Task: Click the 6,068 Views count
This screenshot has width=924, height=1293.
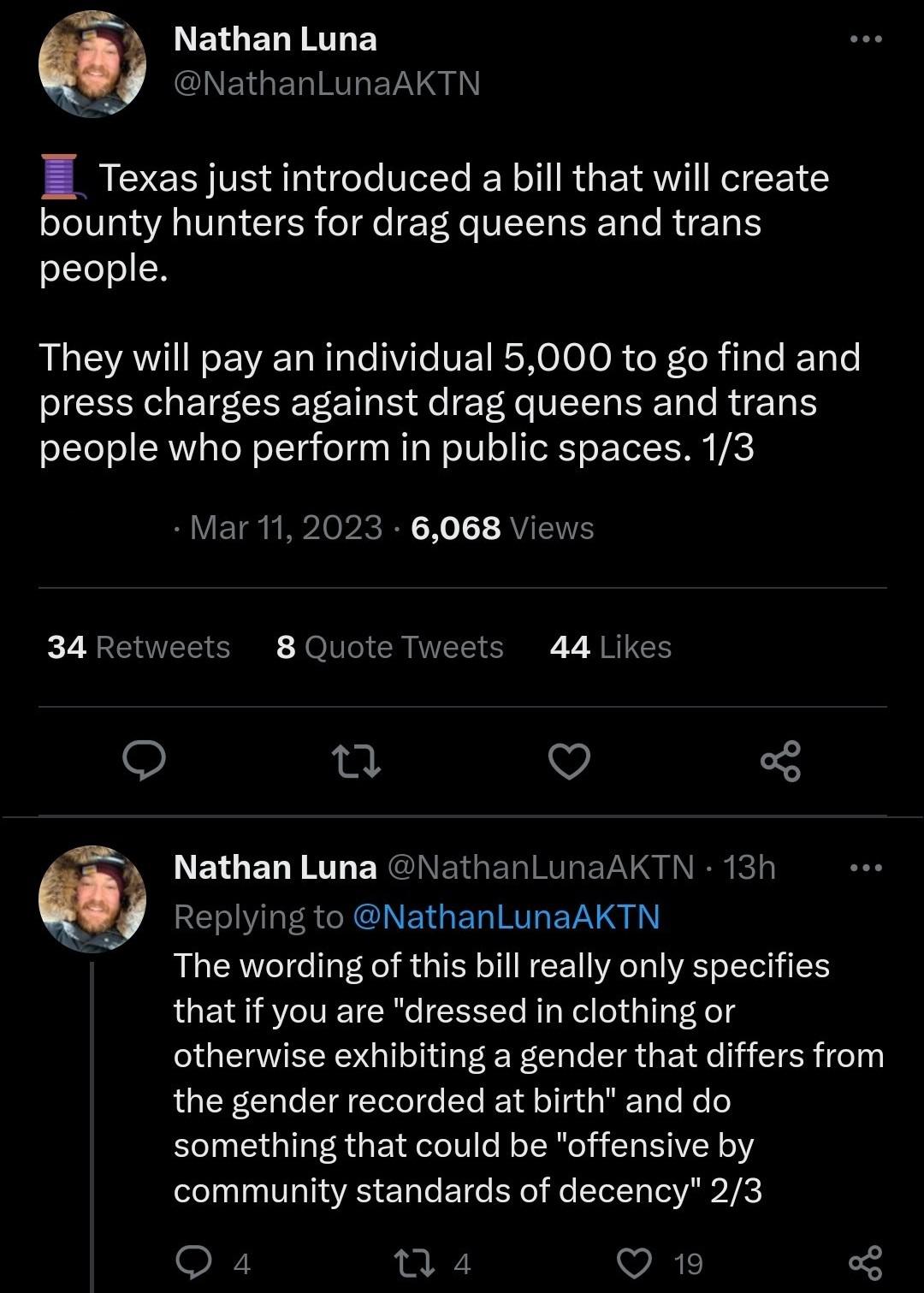Action: [502, 528]
